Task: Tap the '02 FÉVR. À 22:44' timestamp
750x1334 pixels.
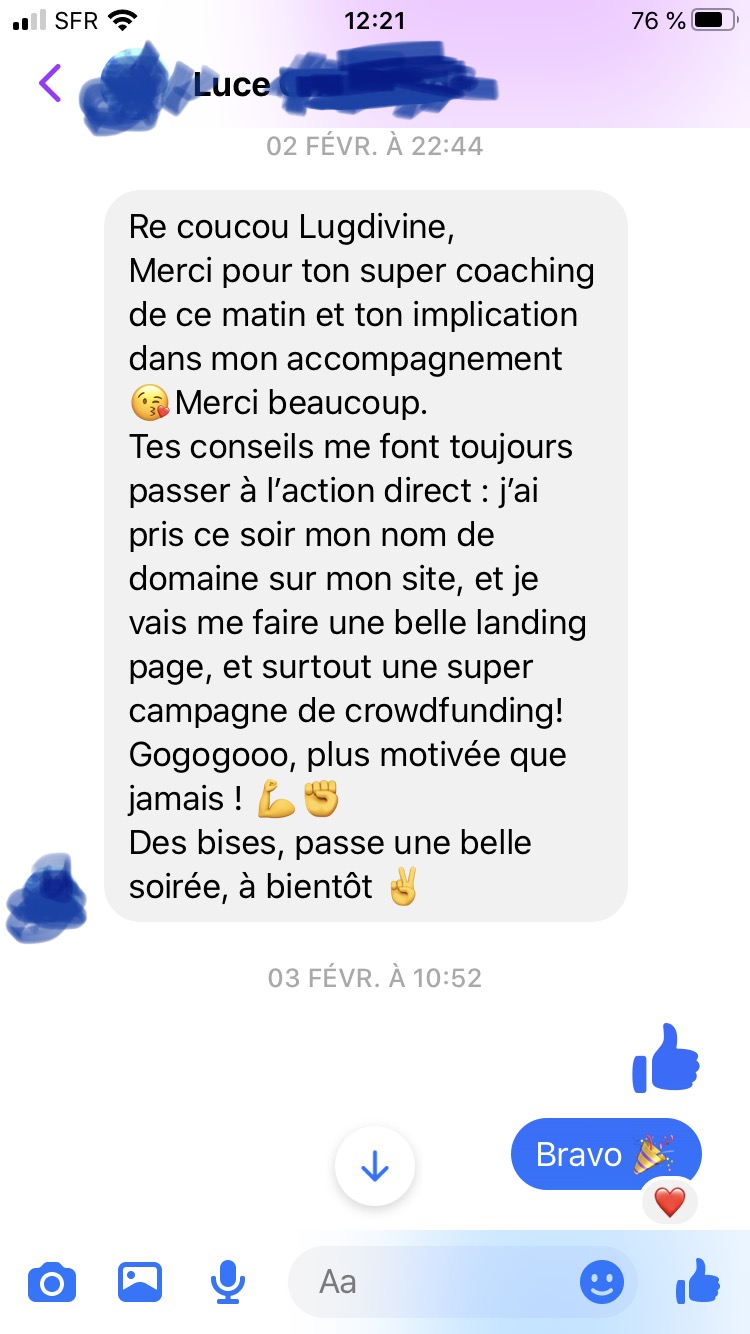Action: 375,146
